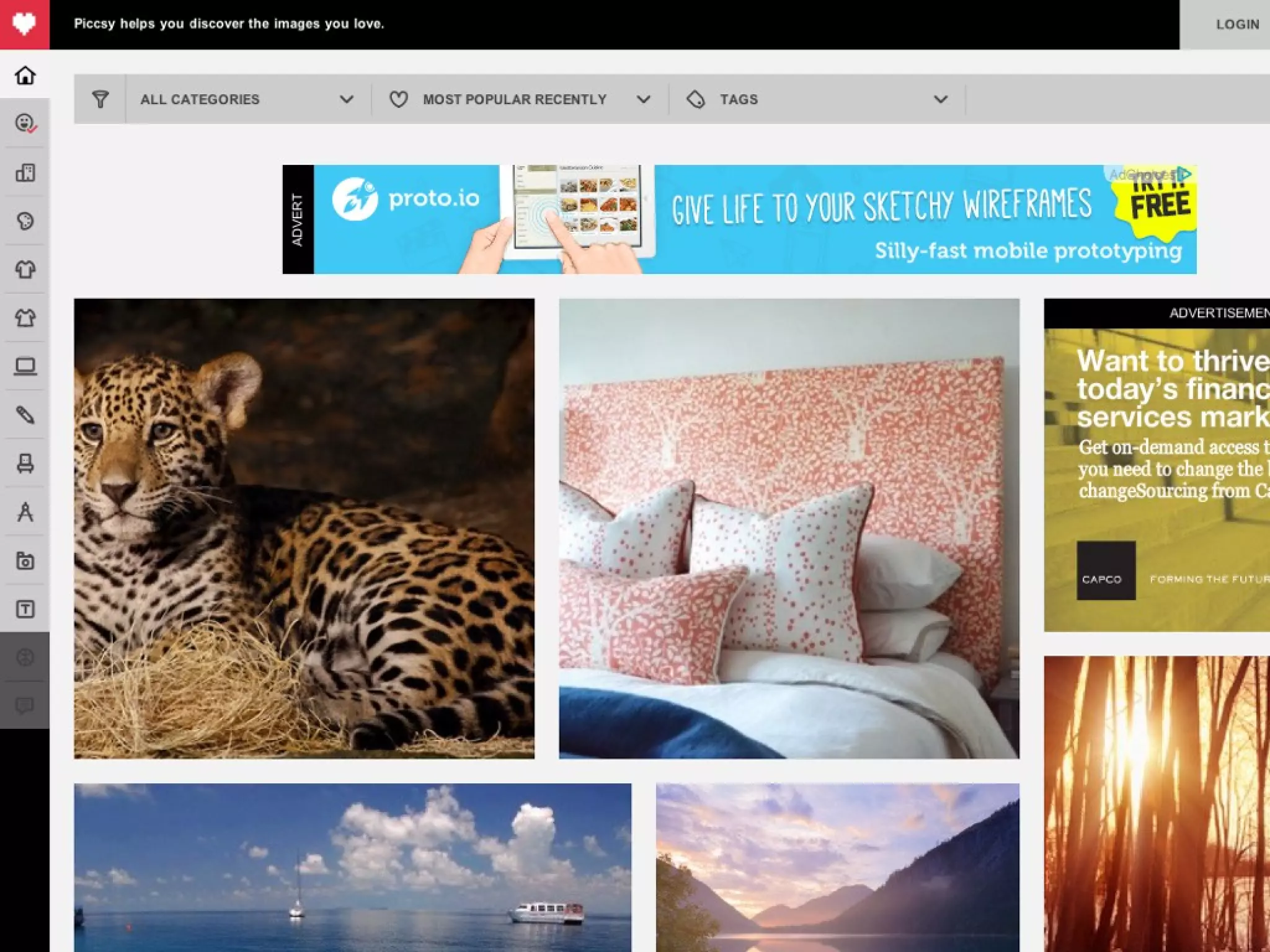Open the Most Popular Recently dropdown

coord(520,99)
